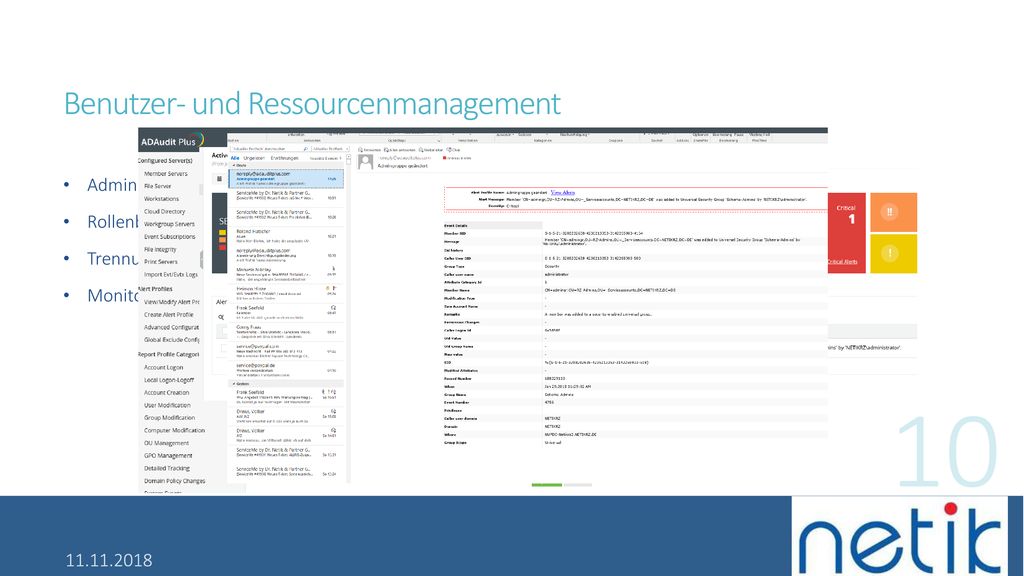Click the search magnifier in the mail search box

click(x=305, y=149)
